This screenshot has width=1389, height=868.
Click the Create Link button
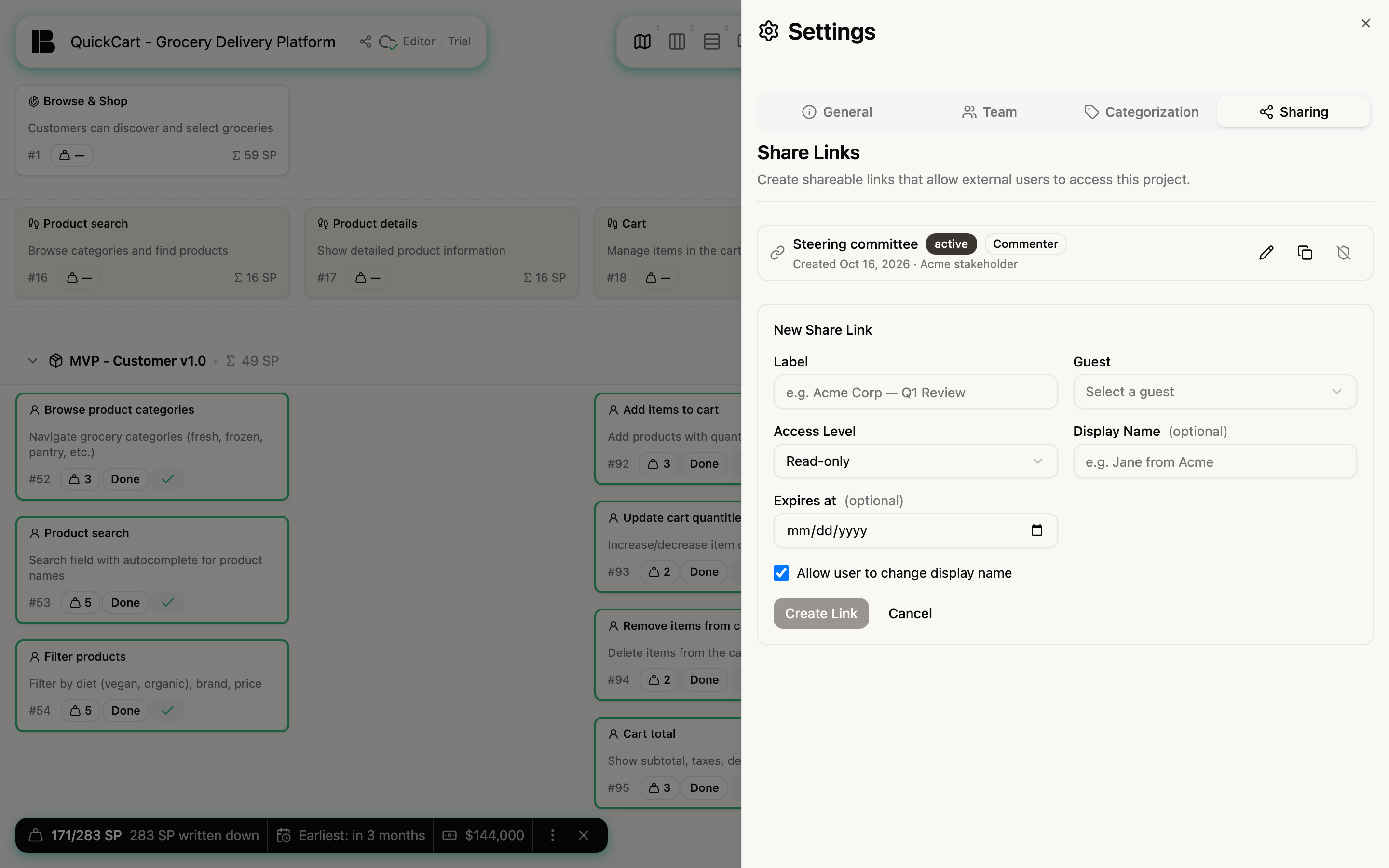click(x=821, y=613)
